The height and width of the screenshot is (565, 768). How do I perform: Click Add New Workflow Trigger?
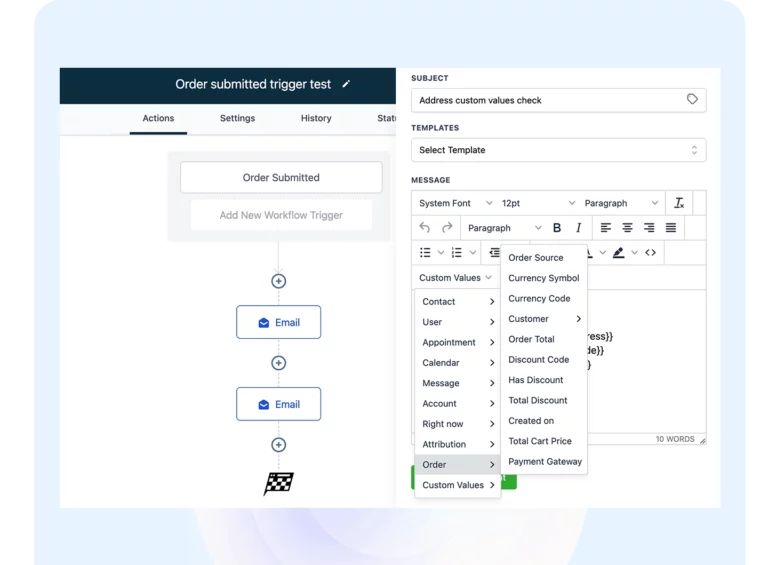tap(281, 215)
